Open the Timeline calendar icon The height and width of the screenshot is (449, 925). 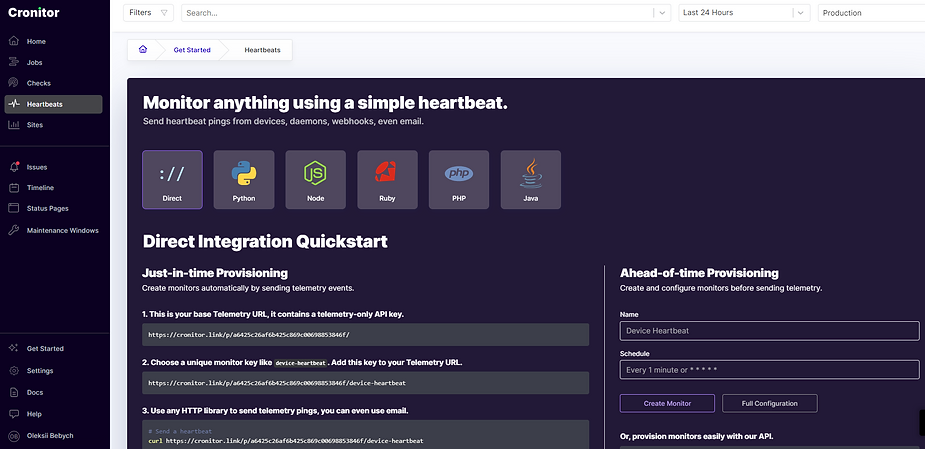[14, 188]
